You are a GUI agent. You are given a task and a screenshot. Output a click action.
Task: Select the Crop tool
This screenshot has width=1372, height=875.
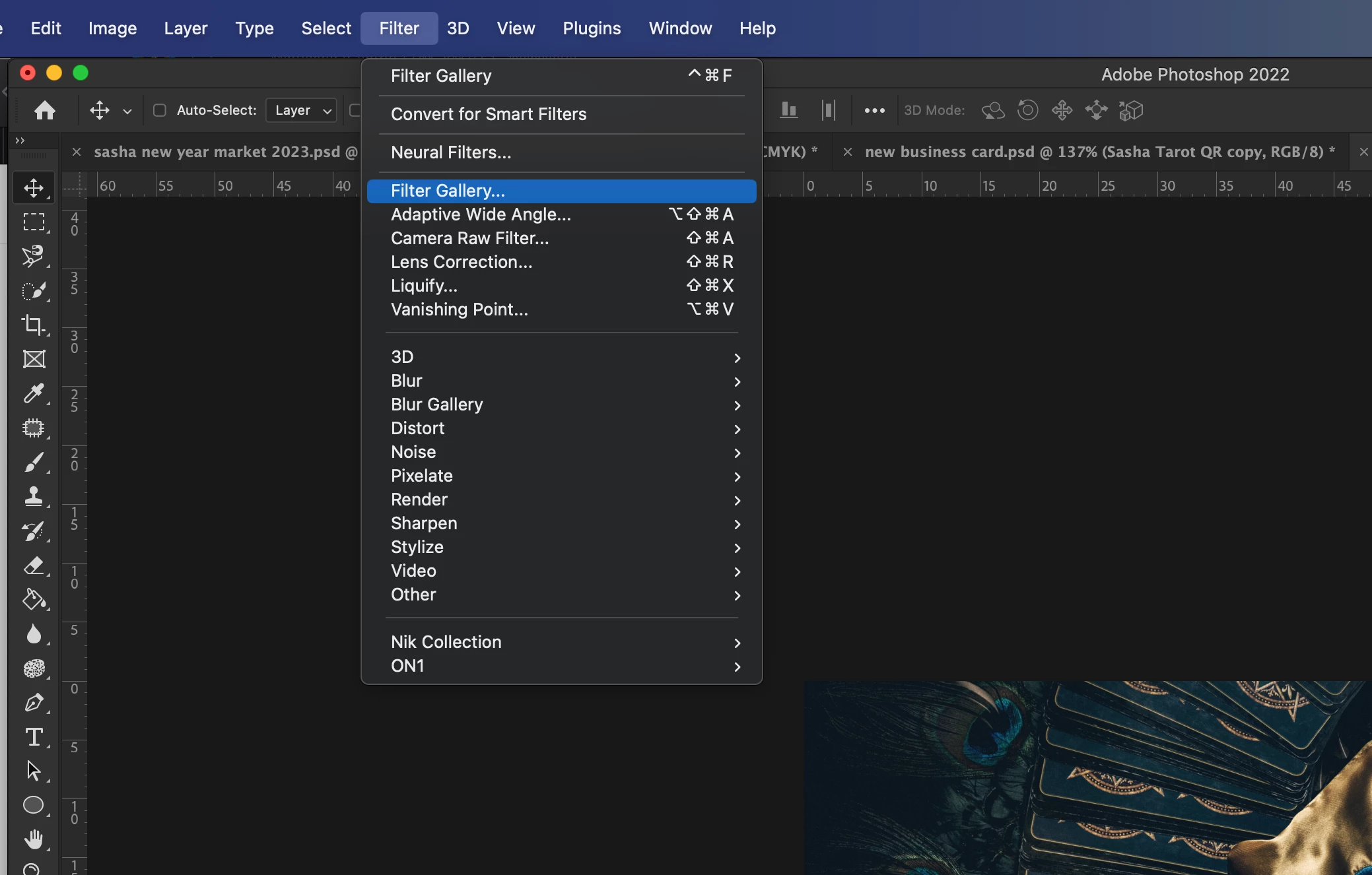pyautogui.click(x=34, y=325)
